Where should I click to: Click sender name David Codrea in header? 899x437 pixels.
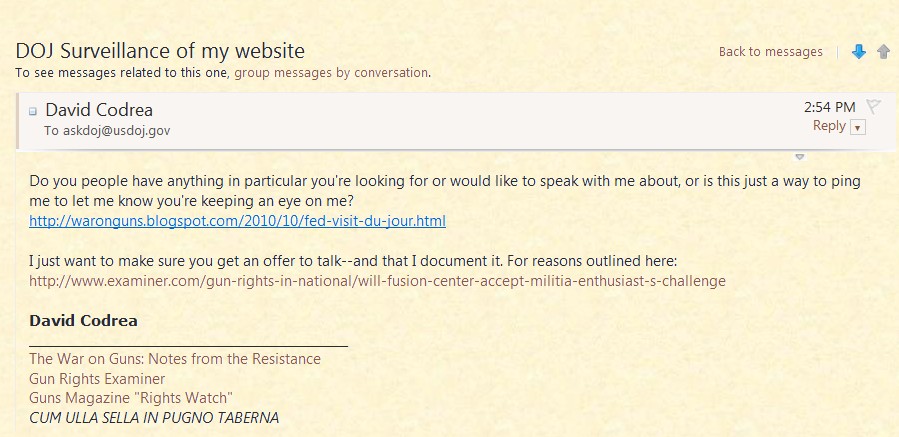(99, 110)
